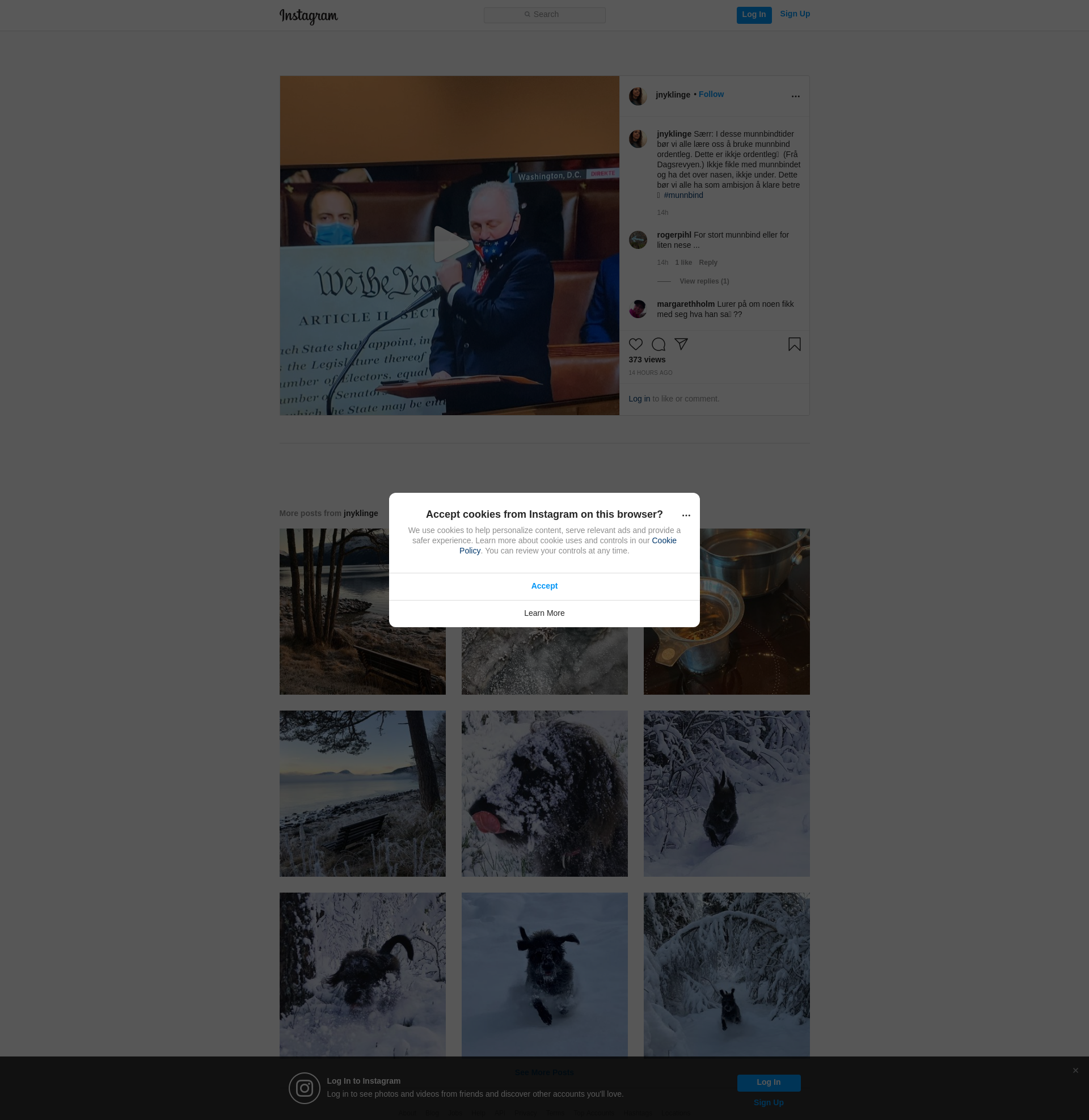1089x1120 pixels.
Task: Open frosty ground thumbnail
Action: point(544,661)
